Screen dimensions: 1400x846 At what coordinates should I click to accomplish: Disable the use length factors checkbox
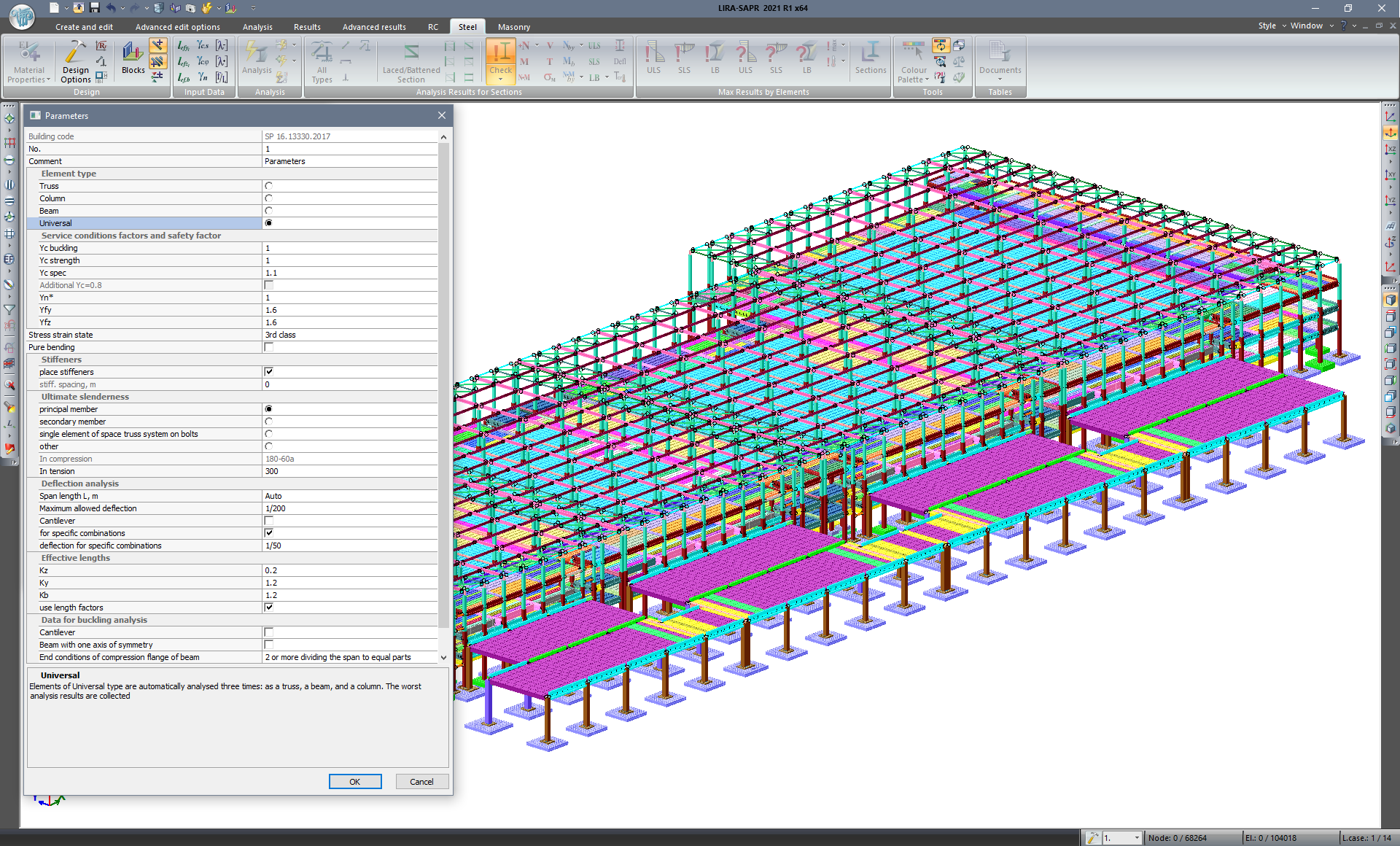pos(269,607)
